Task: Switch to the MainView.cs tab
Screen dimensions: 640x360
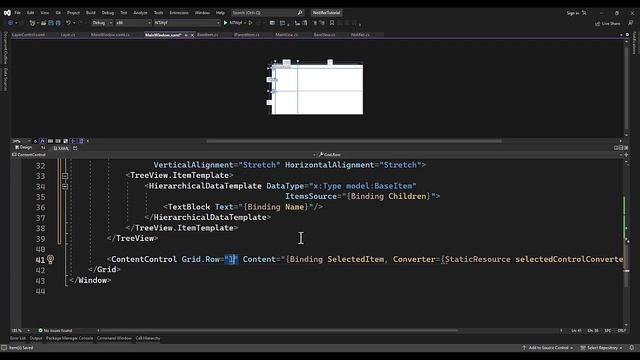Action: click(286, 35)
